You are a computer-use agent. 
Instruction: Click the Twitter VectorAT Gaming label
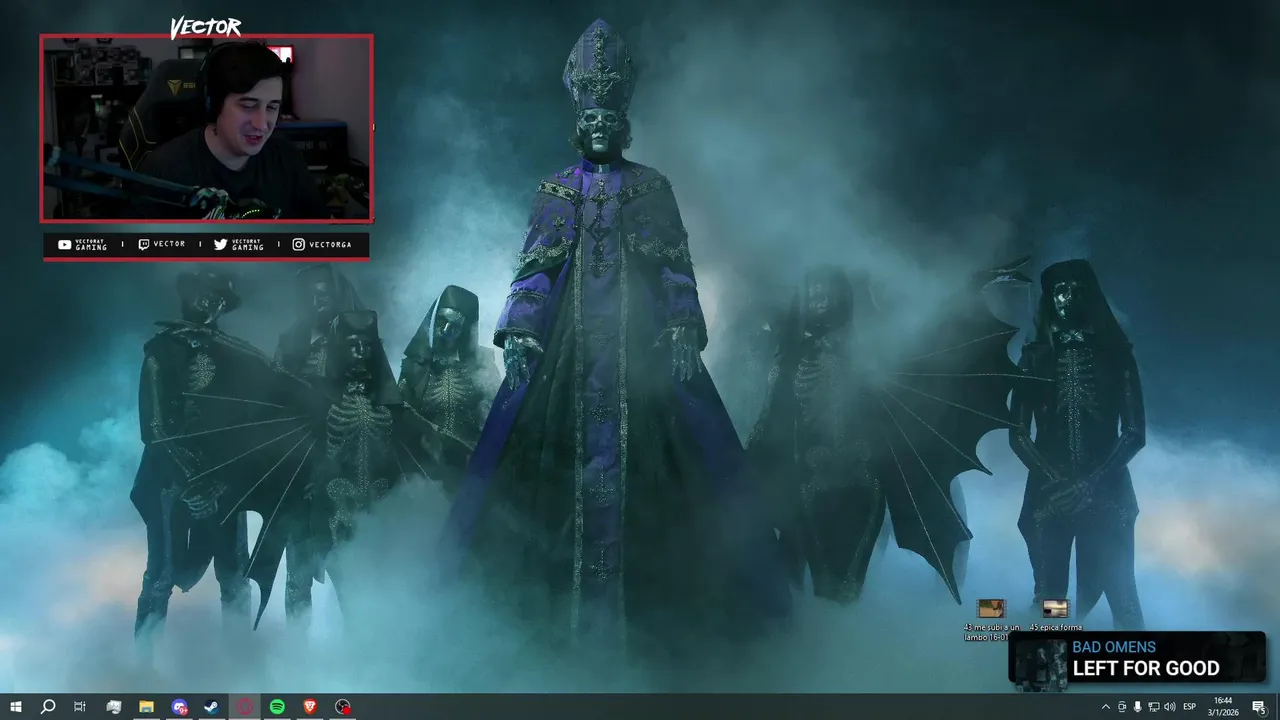point(239,244)
